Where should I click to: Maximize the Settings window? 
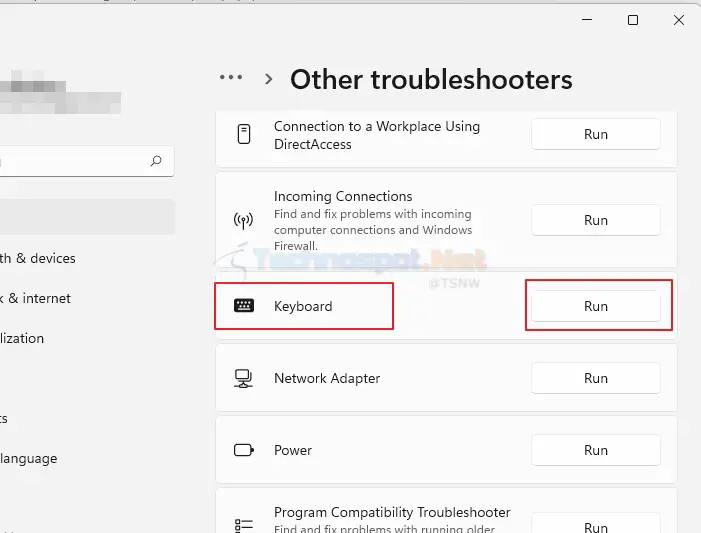[633, 20]
